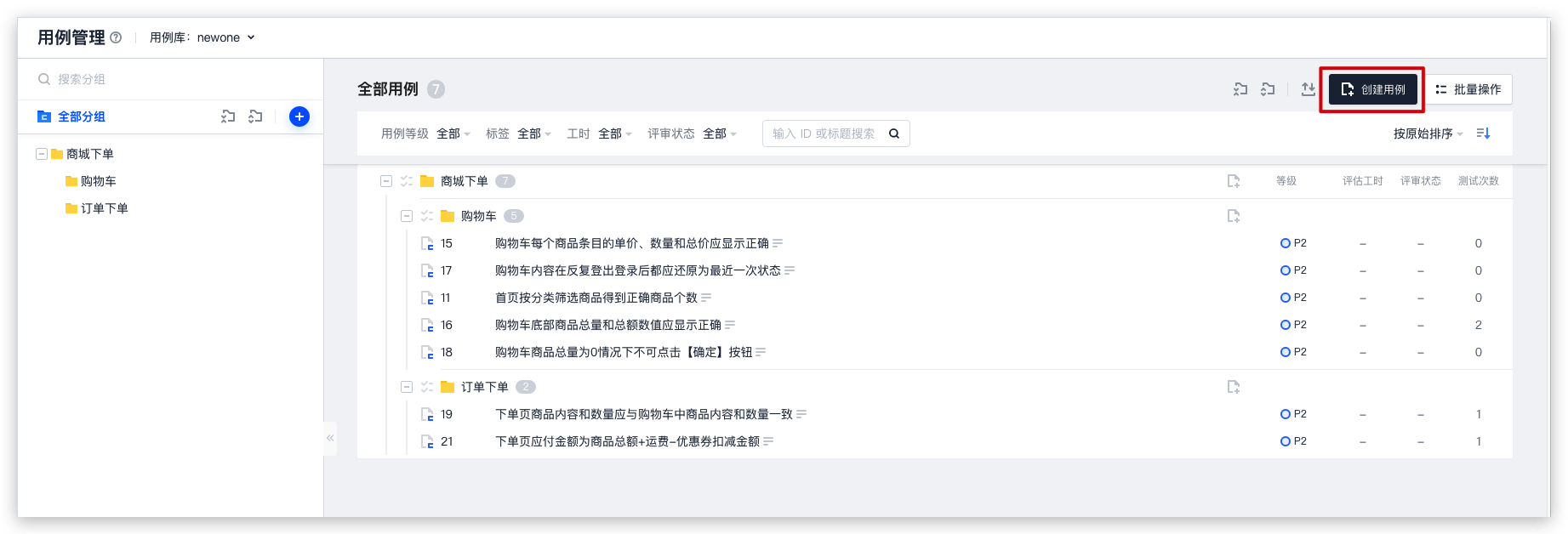
Task: Click the document icon of case 21
Action: [427, 441]
